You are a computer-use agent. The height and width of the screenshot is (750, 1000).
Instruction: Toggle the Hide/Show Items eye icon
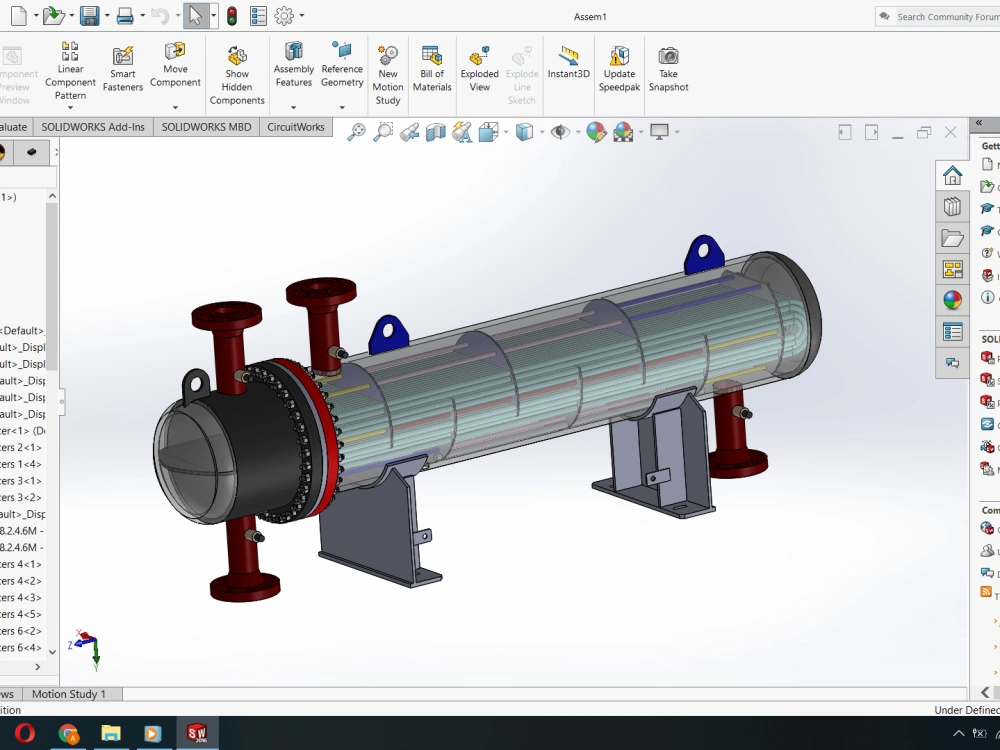point(561,133)
